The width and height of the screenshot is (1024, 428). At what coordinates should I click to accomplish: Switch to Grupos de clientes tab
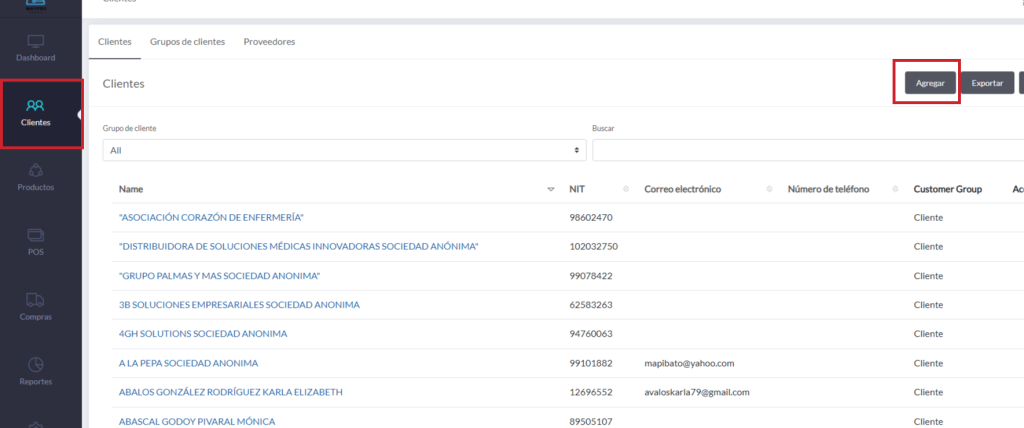tap(187, 42)
